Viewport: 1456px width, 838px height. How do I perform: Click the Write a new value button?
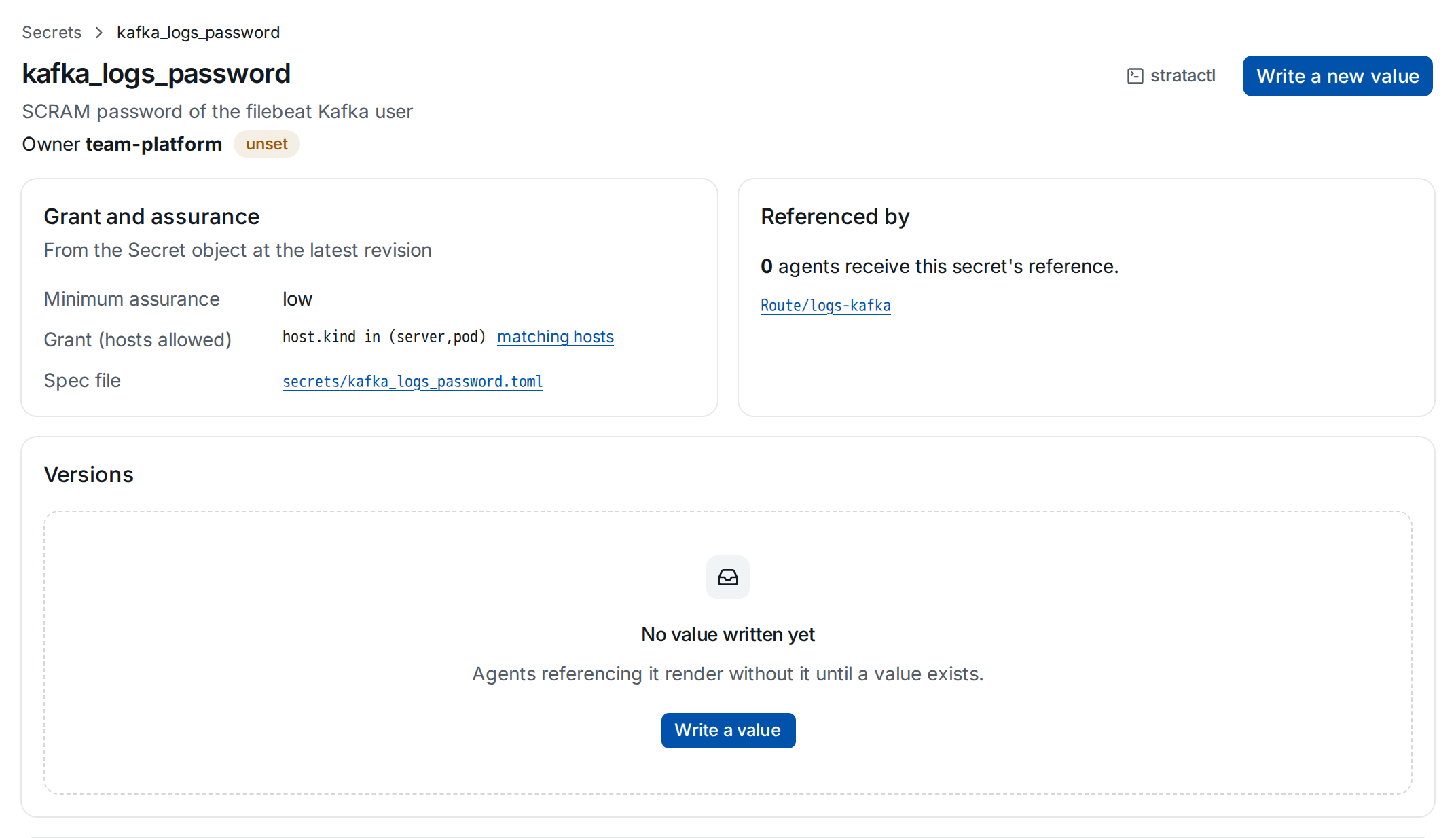click(x=1337, y=76)
